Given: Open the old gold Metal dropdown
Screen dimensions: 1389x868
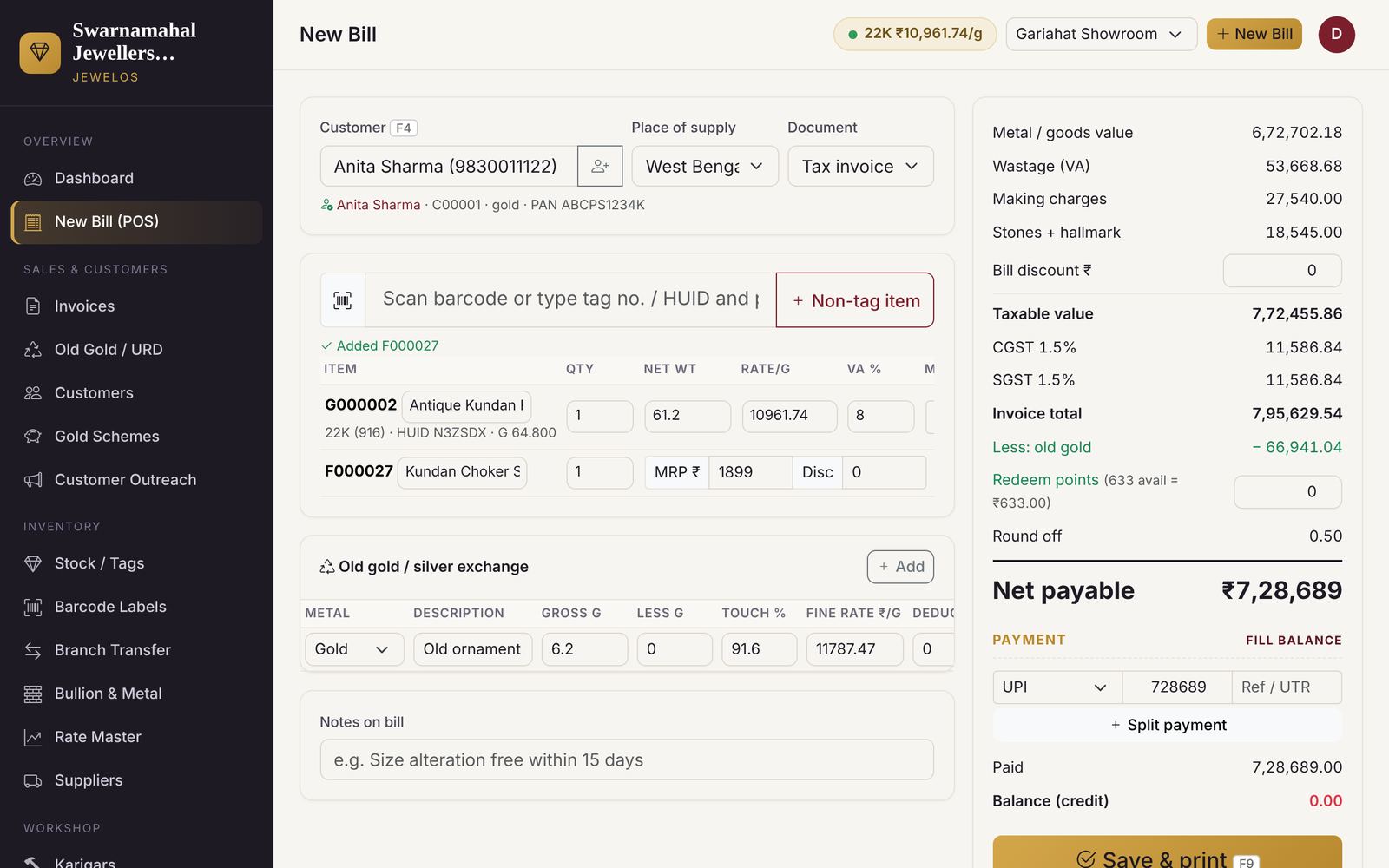Looking at the screenshot, I should [x=354, y=649].
